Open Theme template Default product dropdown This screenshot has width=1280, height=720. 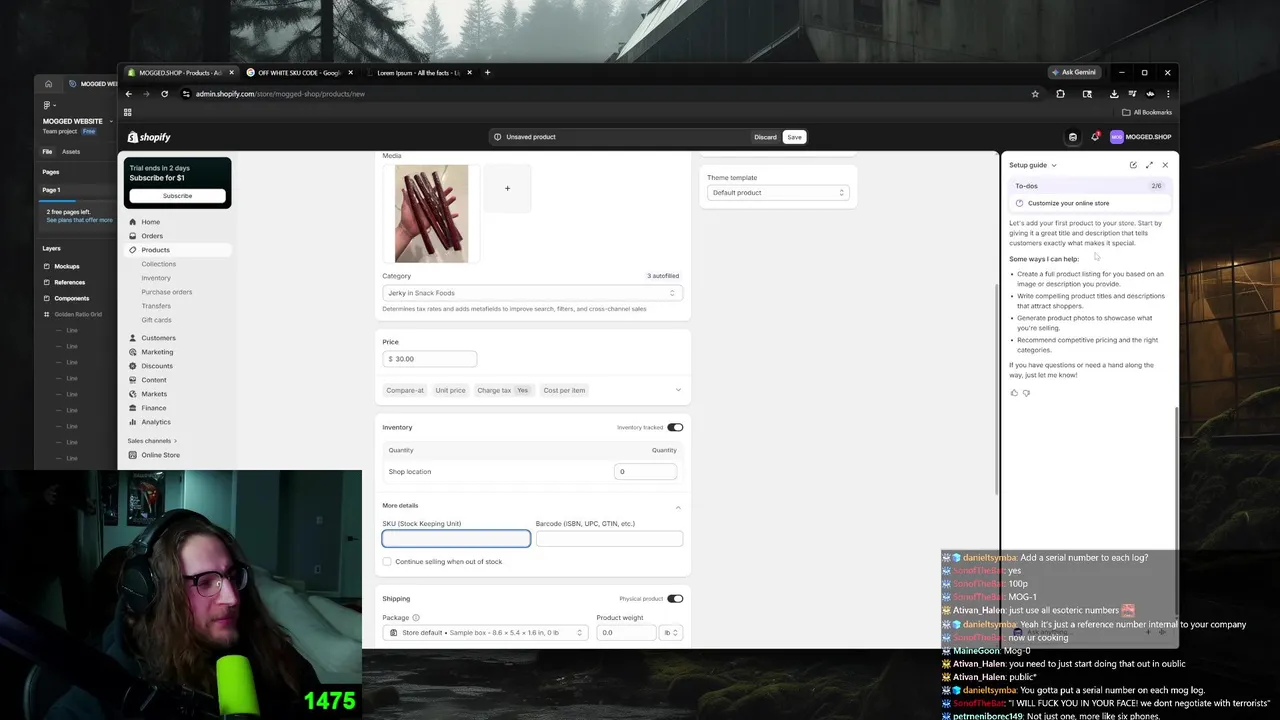[778, 192]
